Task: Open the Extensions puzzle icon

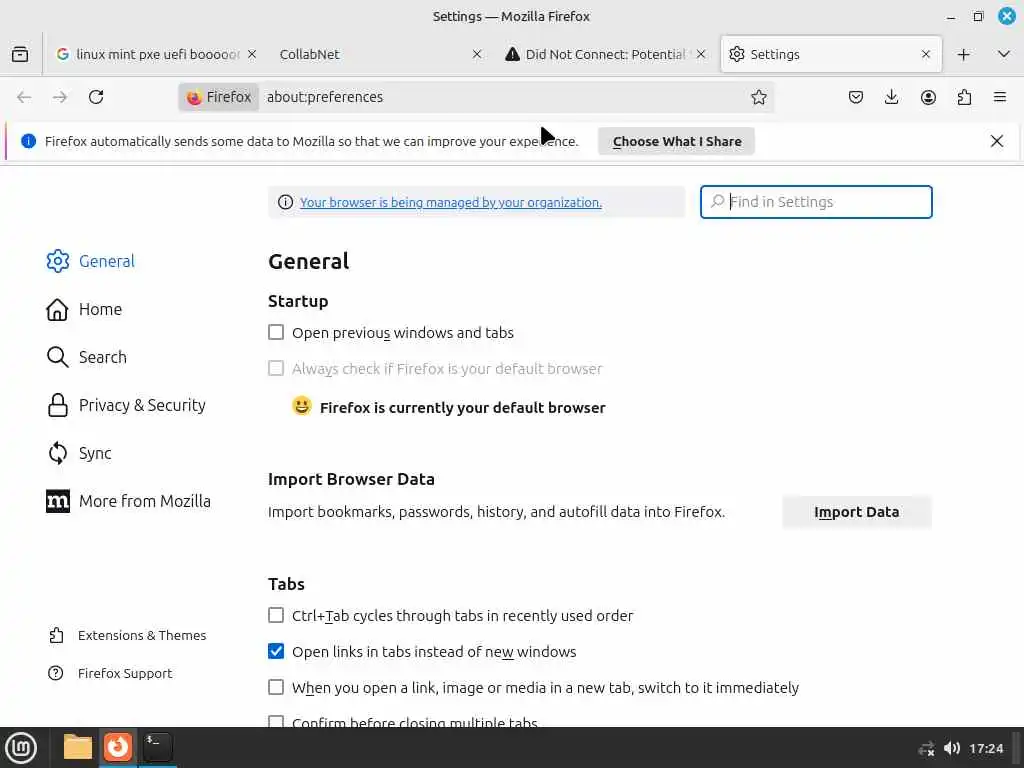Action: (x=964, y=97)
